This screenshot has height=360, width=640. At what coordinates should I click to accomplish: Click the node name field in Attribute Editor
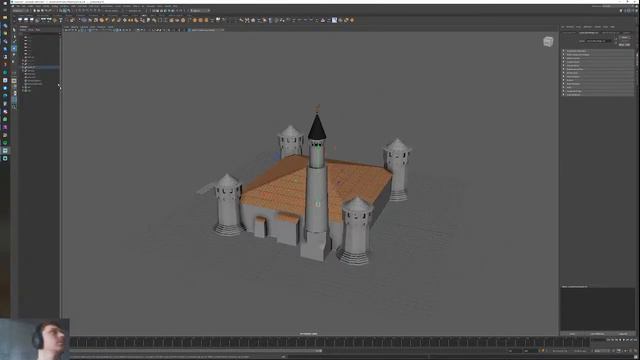[x=599, y=41]
